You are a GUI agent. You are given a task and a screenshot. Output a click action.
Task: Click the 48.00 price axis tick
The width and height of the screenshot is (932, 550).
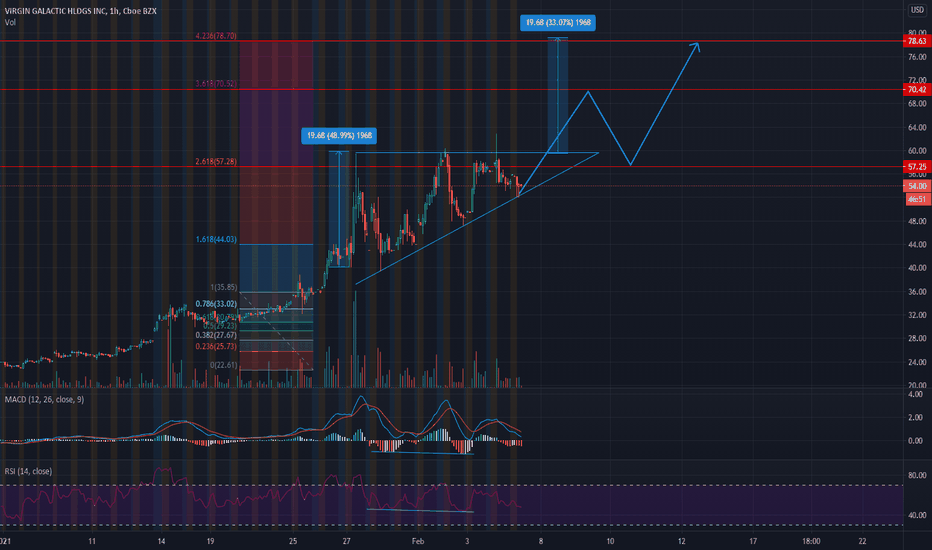tap(917, 221)
